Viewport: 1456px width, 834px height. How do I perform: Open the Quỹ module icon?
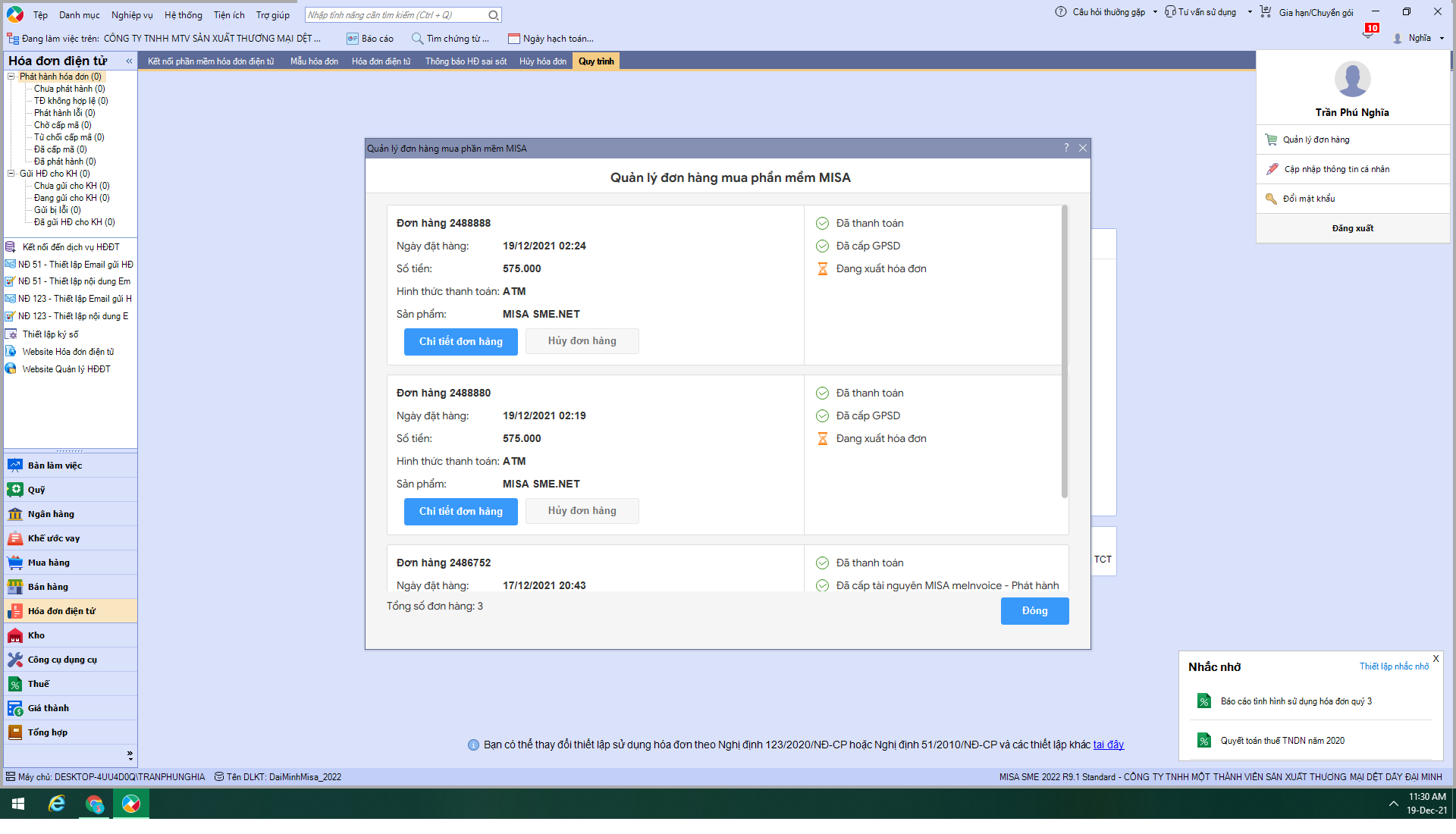click(x=15, y=490)
